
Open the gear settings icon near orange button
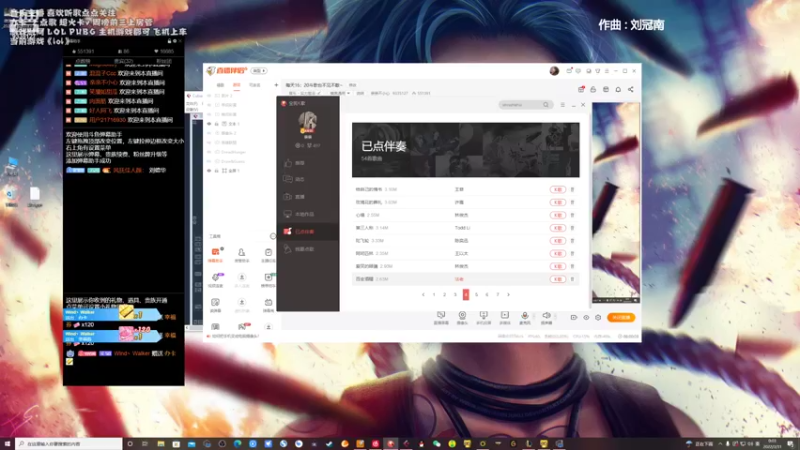click(598, 317)
